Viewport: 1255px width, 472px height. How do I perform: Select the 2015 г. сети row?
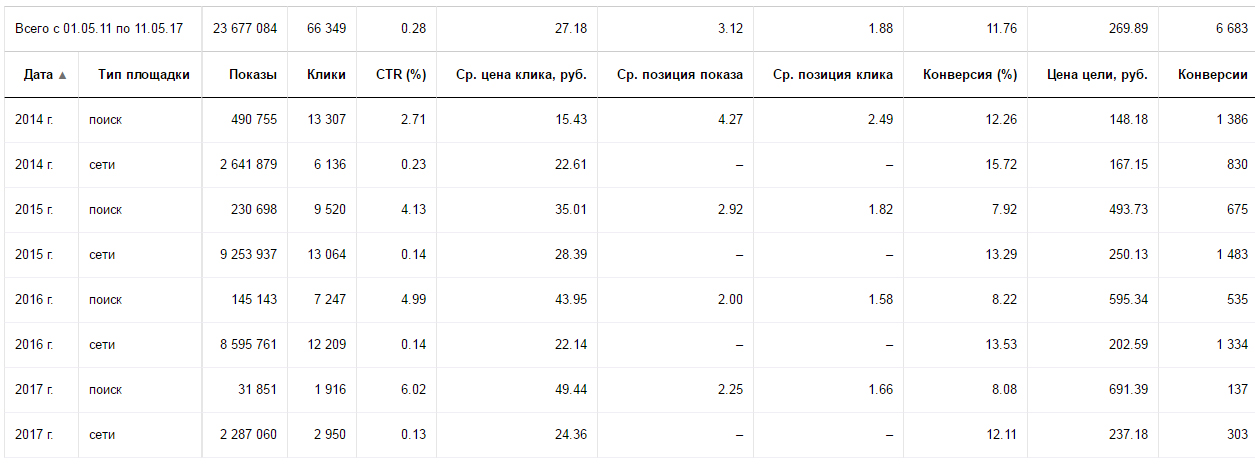point(102,255)
